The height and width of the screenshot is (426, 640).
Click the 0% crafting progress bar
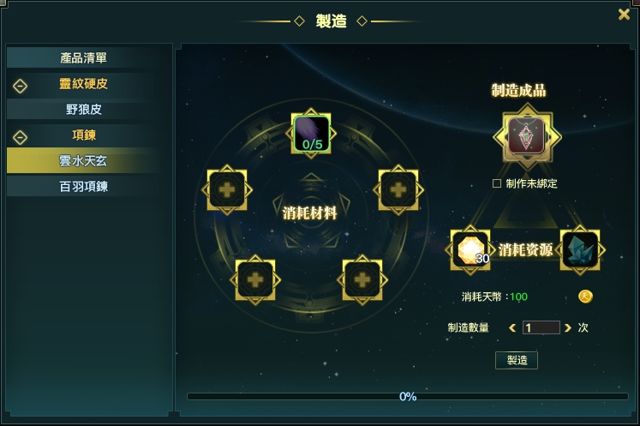407,396
